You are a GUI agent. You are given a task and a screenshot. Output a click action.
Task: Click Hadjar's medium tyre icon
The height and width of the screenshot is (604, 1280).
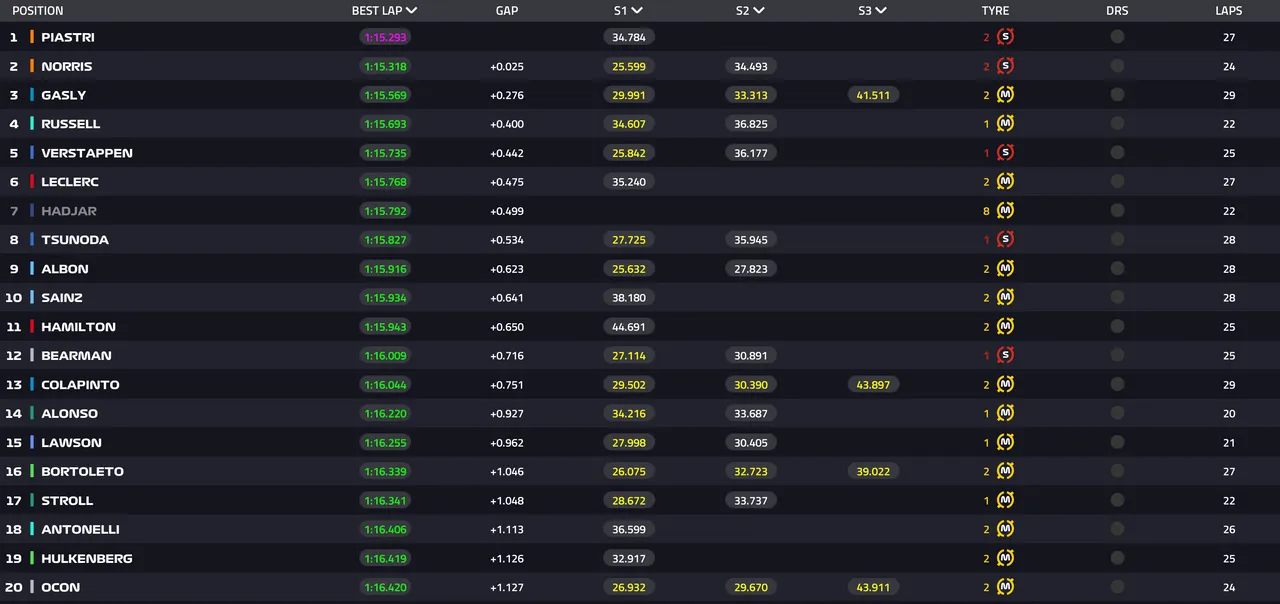click(x=1005, y=211)
